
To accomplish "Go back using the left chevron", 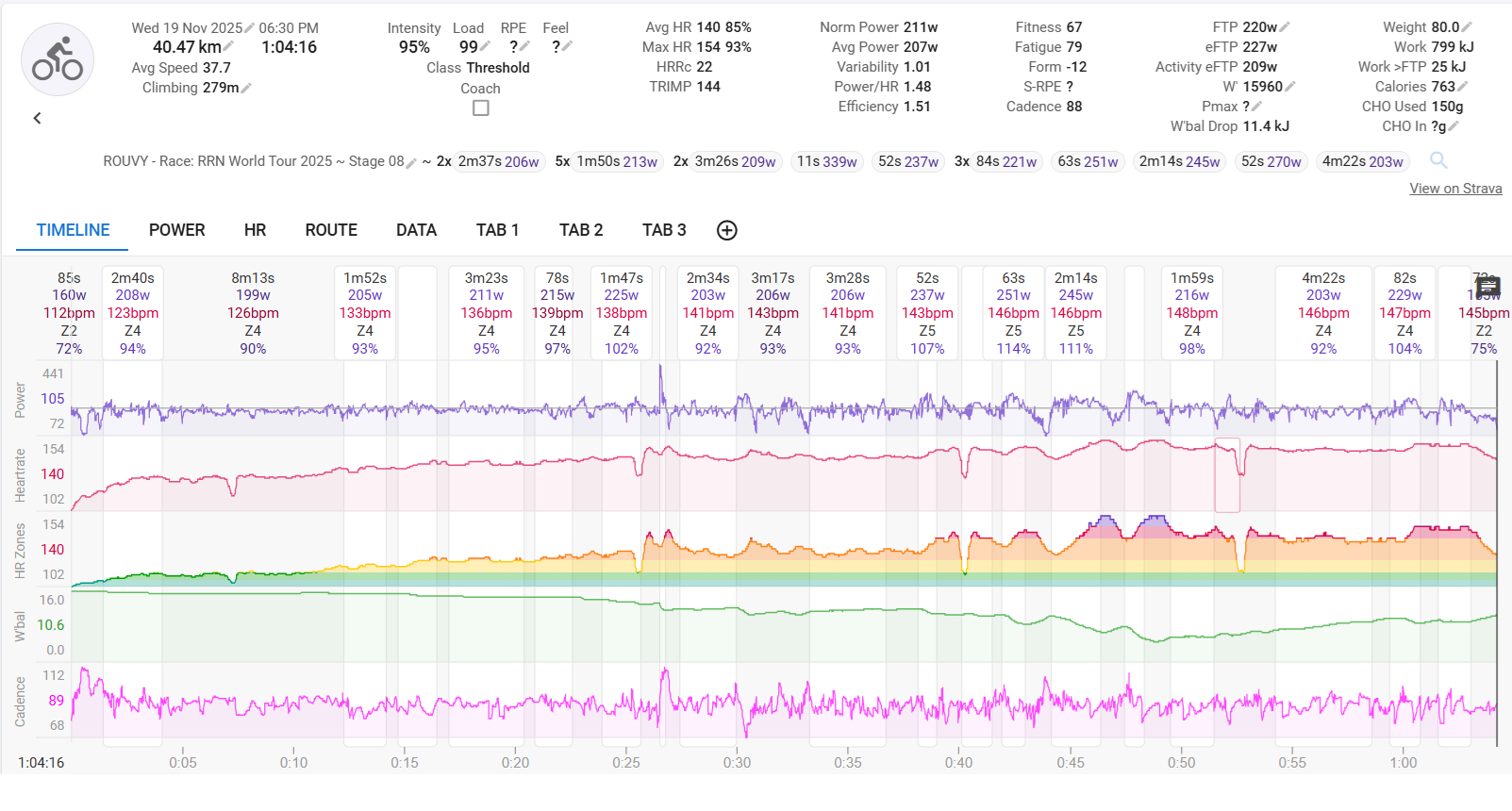I will [38, 118].
